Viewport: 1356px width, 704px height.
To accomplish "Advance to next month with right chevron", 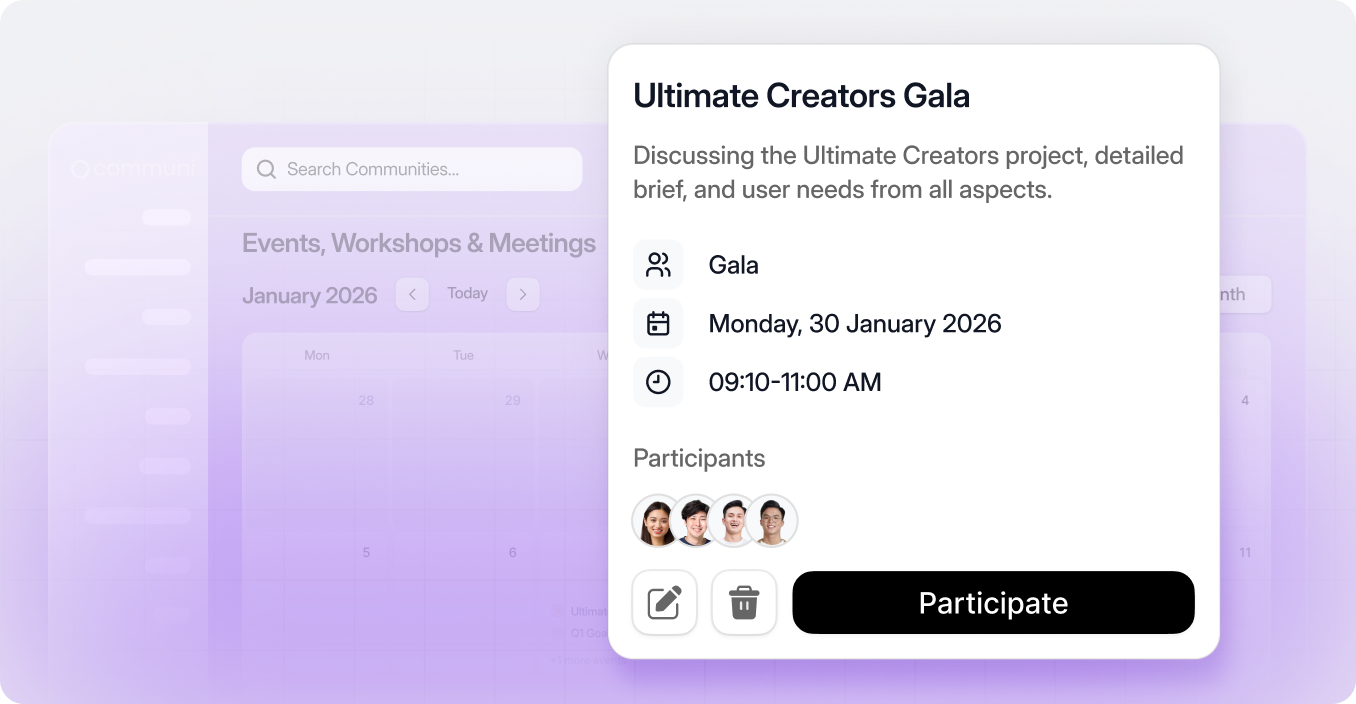I will coord(522,294).
